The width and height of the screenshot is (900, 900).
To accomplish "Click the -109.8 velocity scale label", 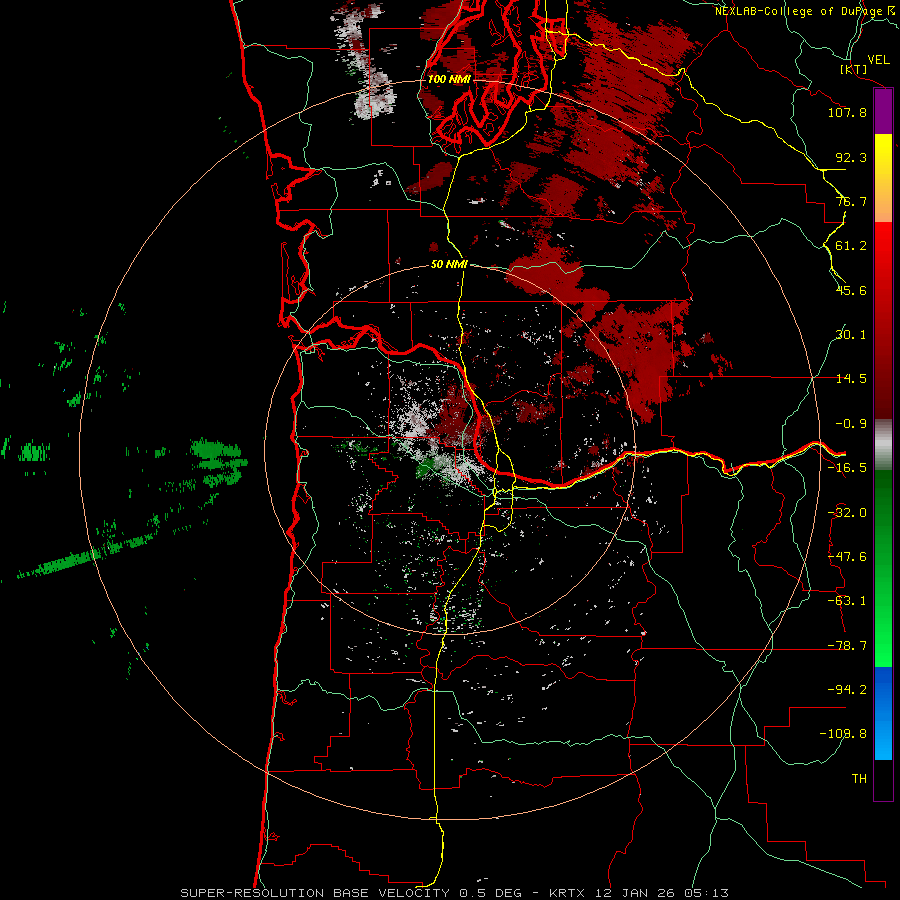I will pos(843,734).
